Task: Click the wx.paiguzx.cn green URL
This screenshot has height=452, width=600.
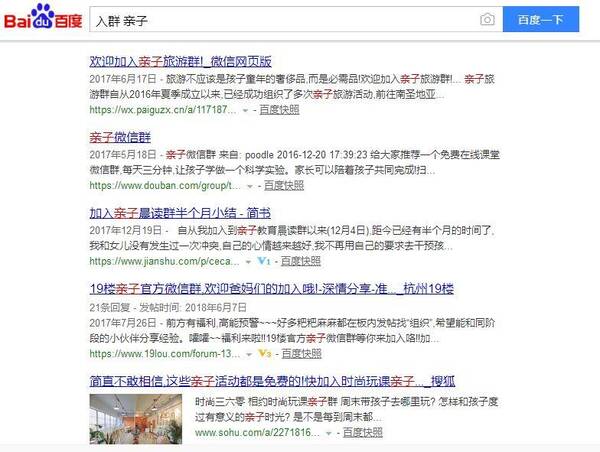Action: pyautogui.click(x=163, y=110)
